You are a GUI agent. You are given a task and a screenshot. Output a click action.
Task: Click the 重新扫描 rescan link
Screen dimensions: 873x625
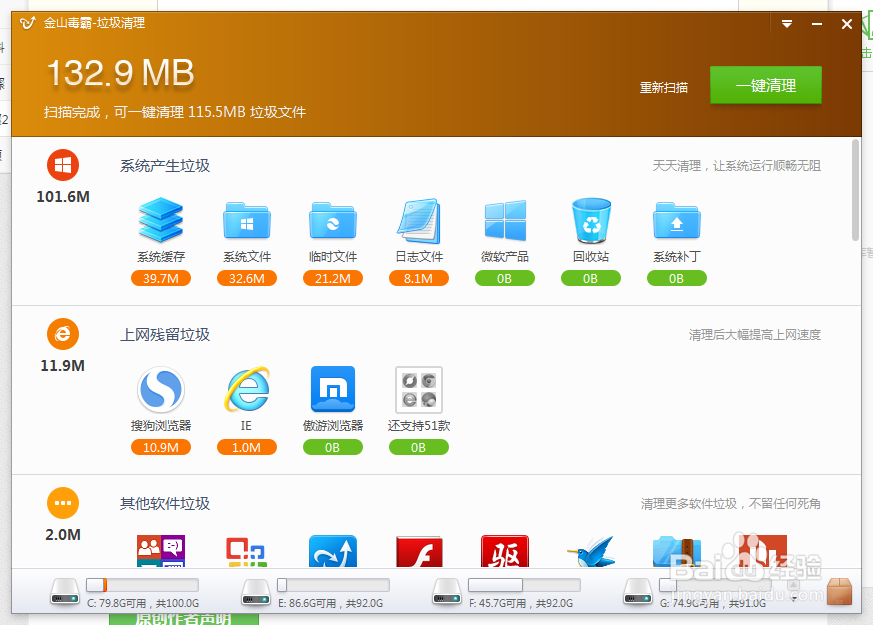[x=664, y=86]
